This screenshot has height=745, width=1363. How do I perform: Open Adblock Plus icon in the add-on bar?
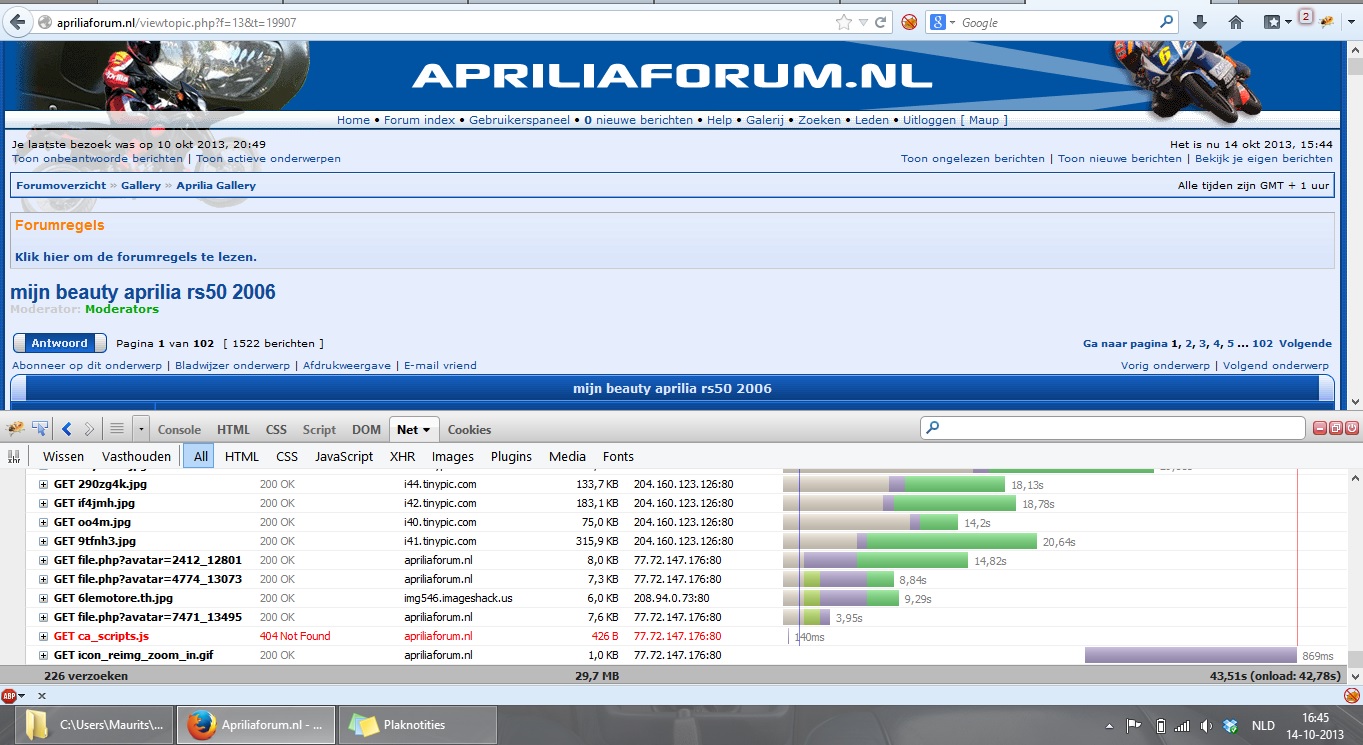click(10, 695)
